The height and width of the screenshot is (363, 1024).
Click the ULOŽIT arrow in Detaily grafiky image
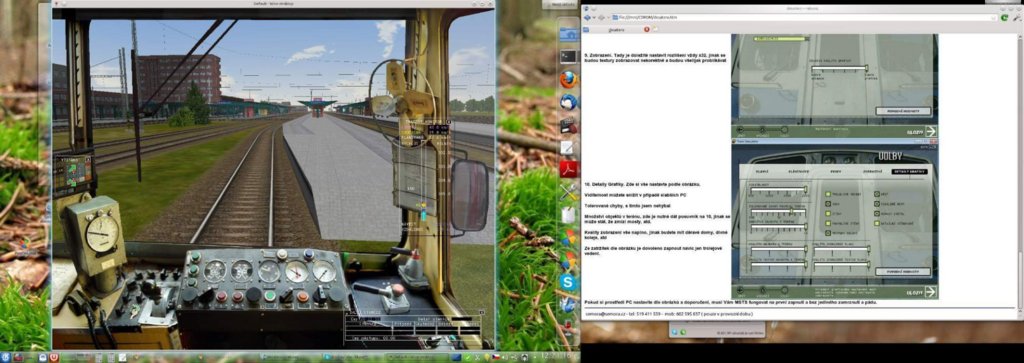click(930, 292)
